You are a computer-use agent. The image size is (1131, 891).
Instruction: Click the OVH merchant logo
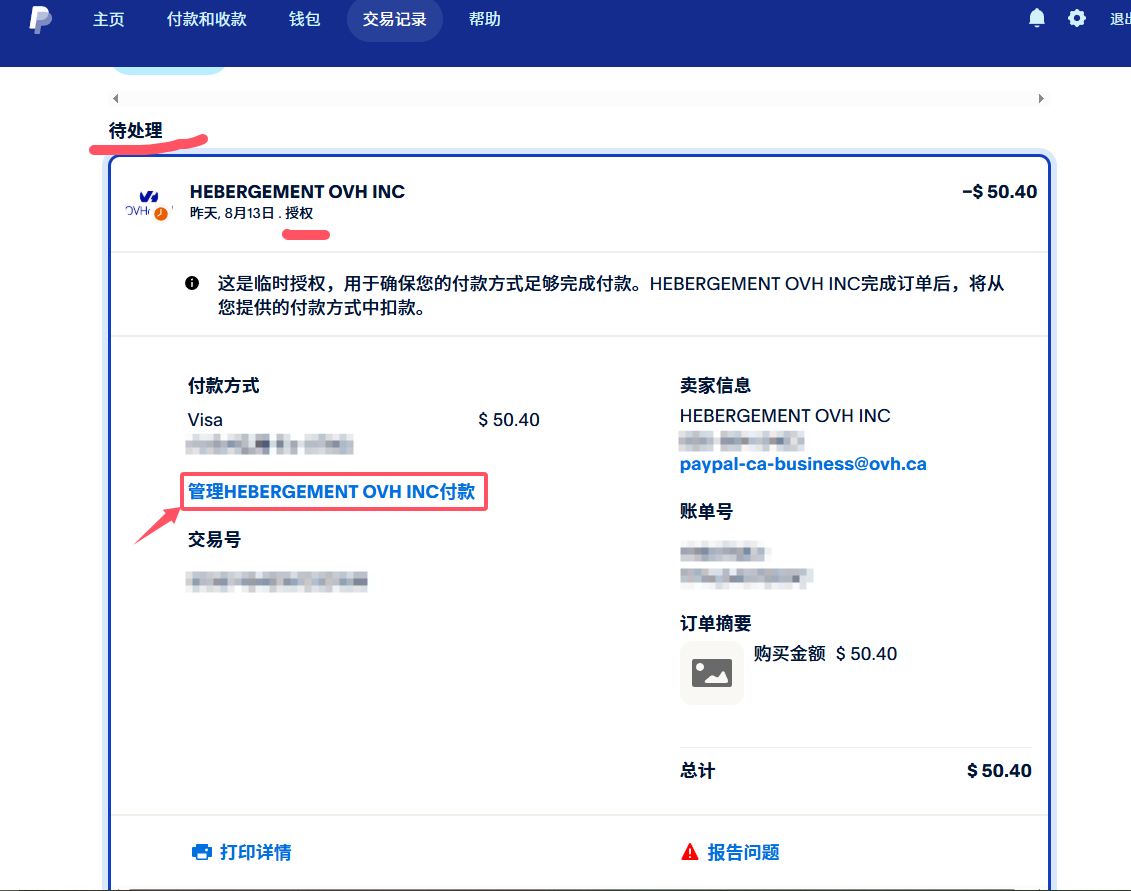(x=149, y=203)
